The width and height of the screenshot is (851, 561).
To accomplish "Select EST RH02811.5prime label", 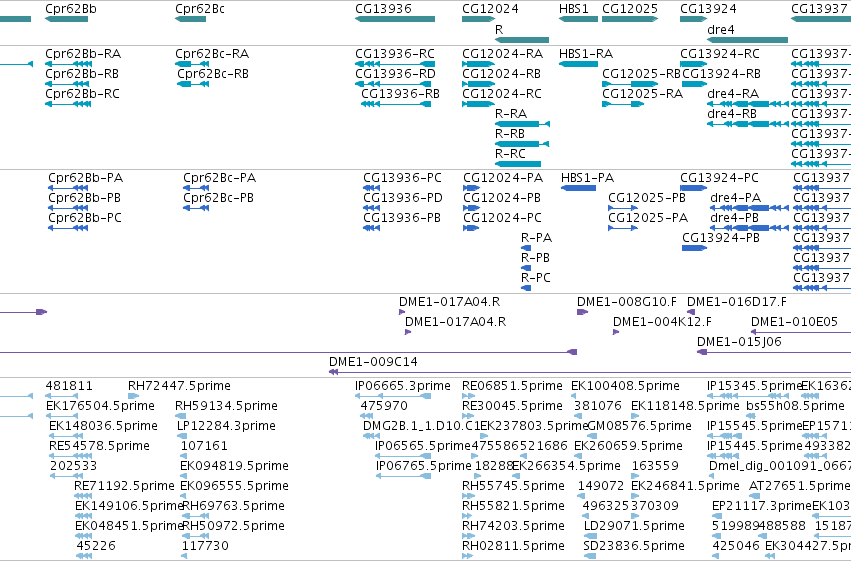I will tap(513, 546).
